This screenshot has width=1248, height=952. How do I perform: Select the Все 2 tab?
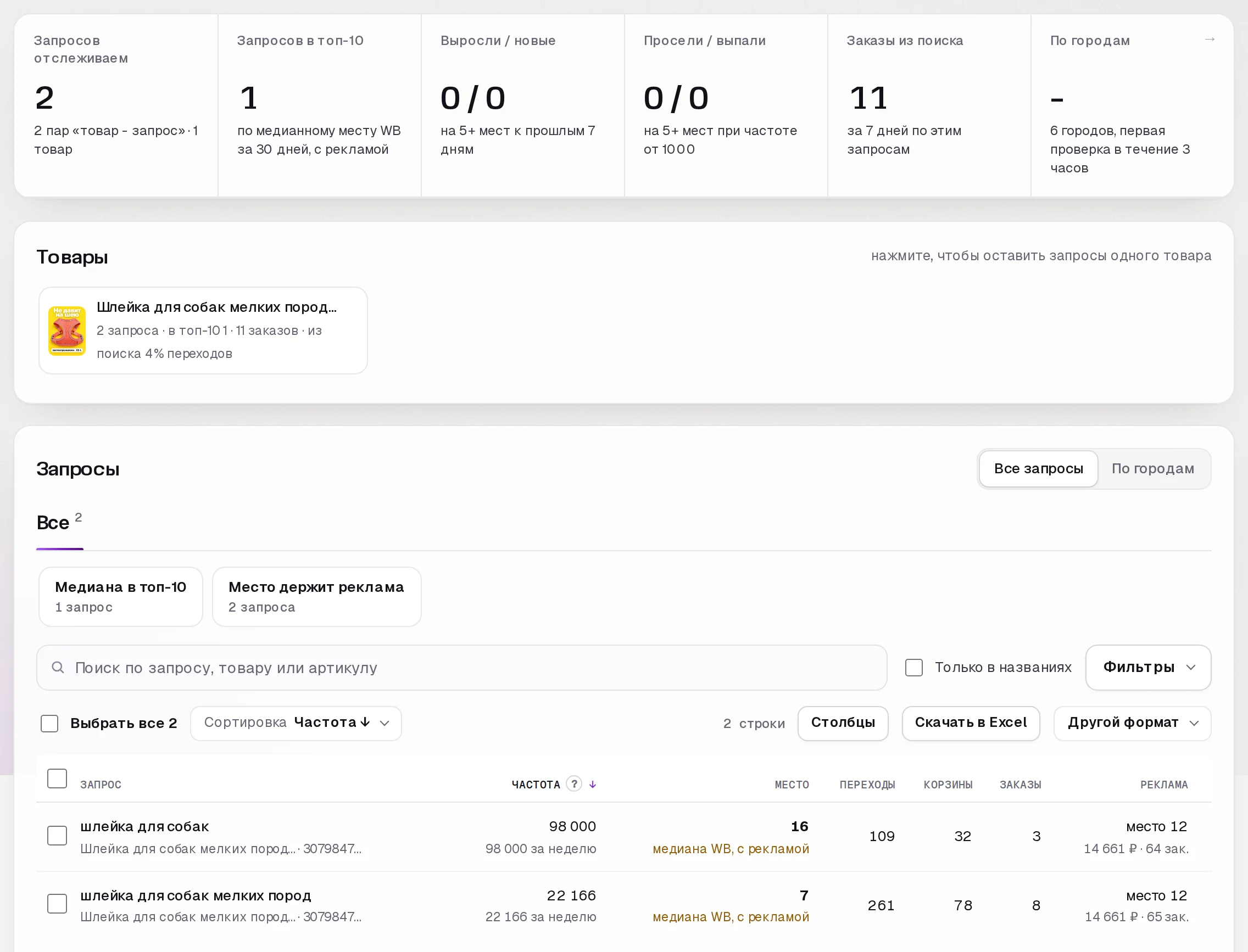tap(59, 522)
